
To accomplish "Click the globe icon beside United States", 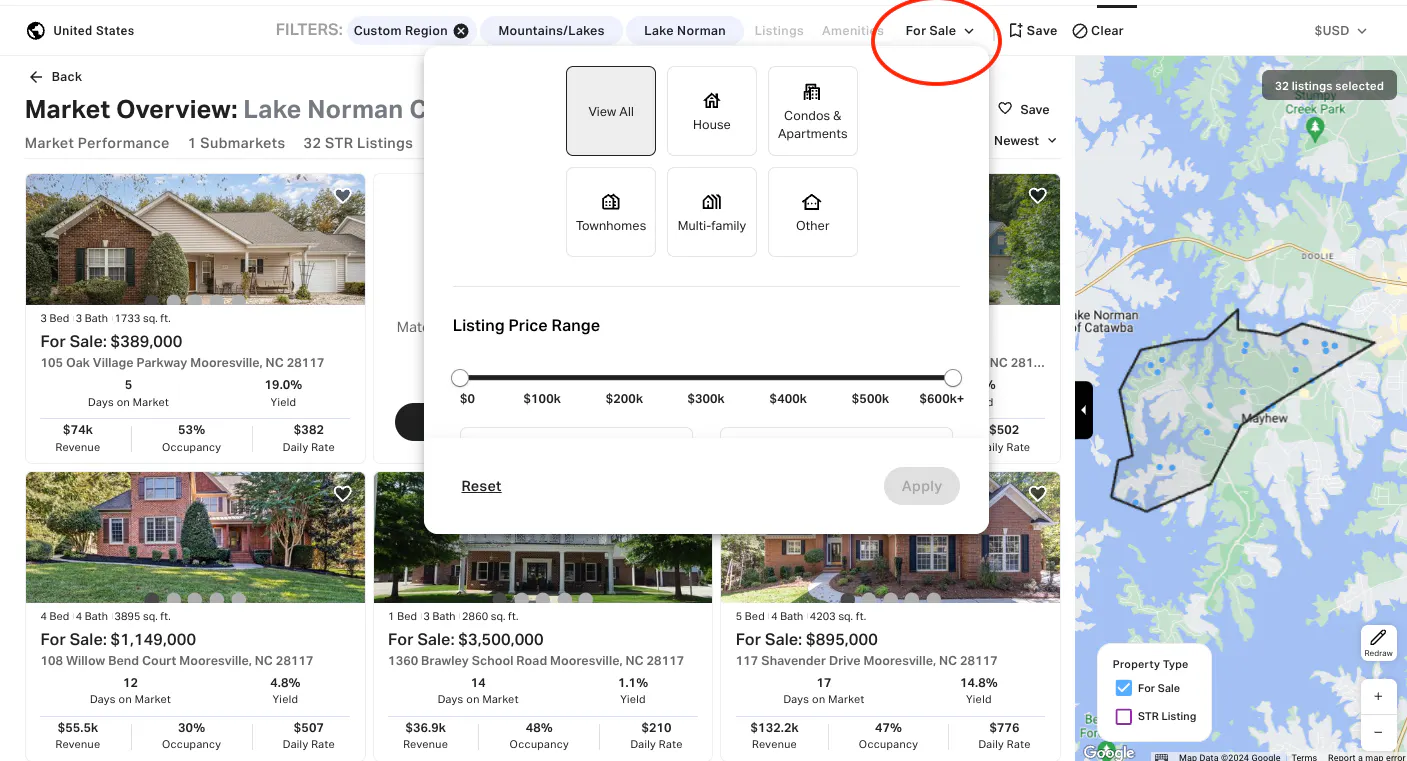I will [x=36, y=31].
